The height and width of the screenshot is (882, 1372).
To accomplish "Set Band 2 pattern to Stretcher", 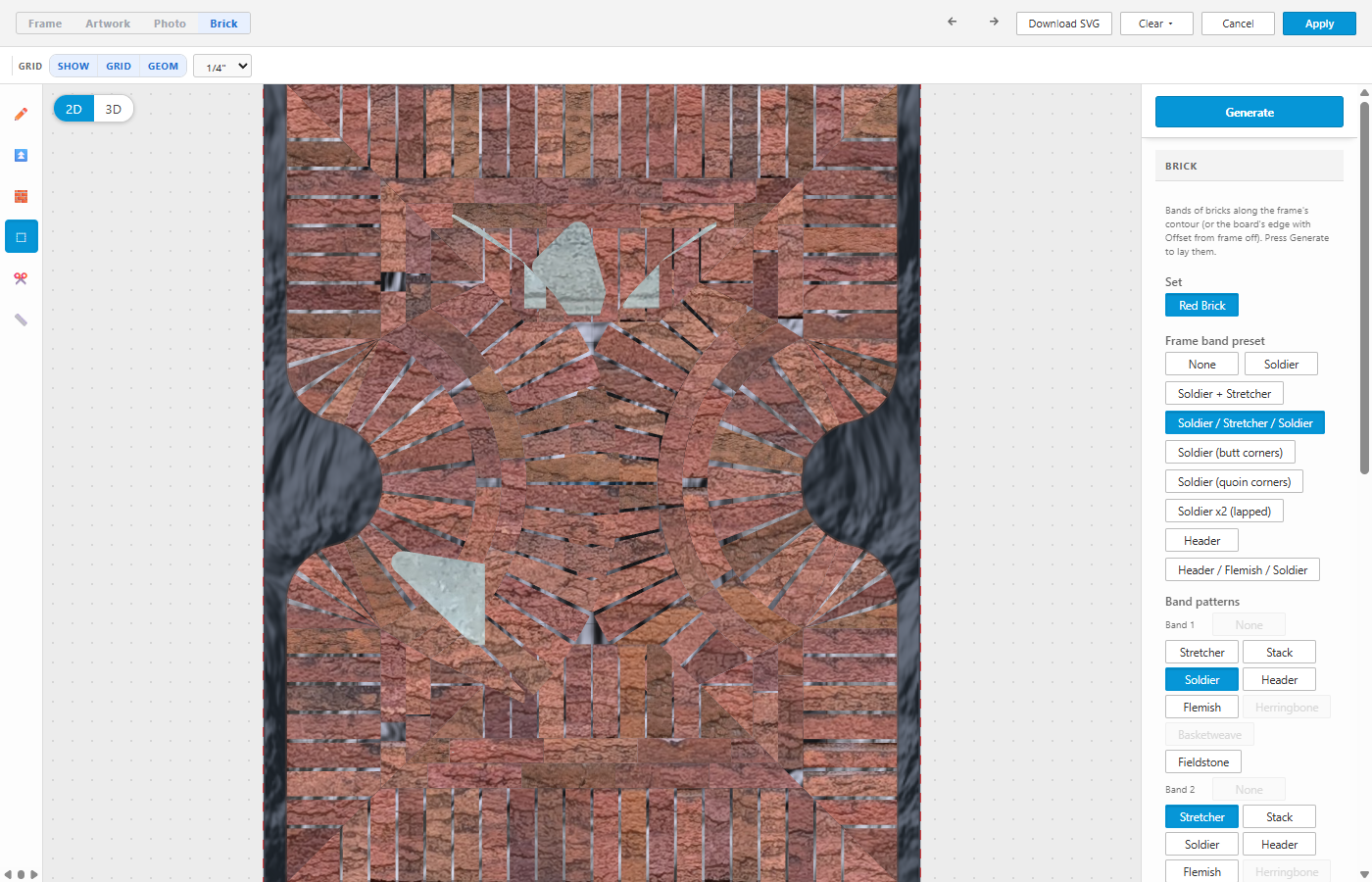I will pos(1201,816).
